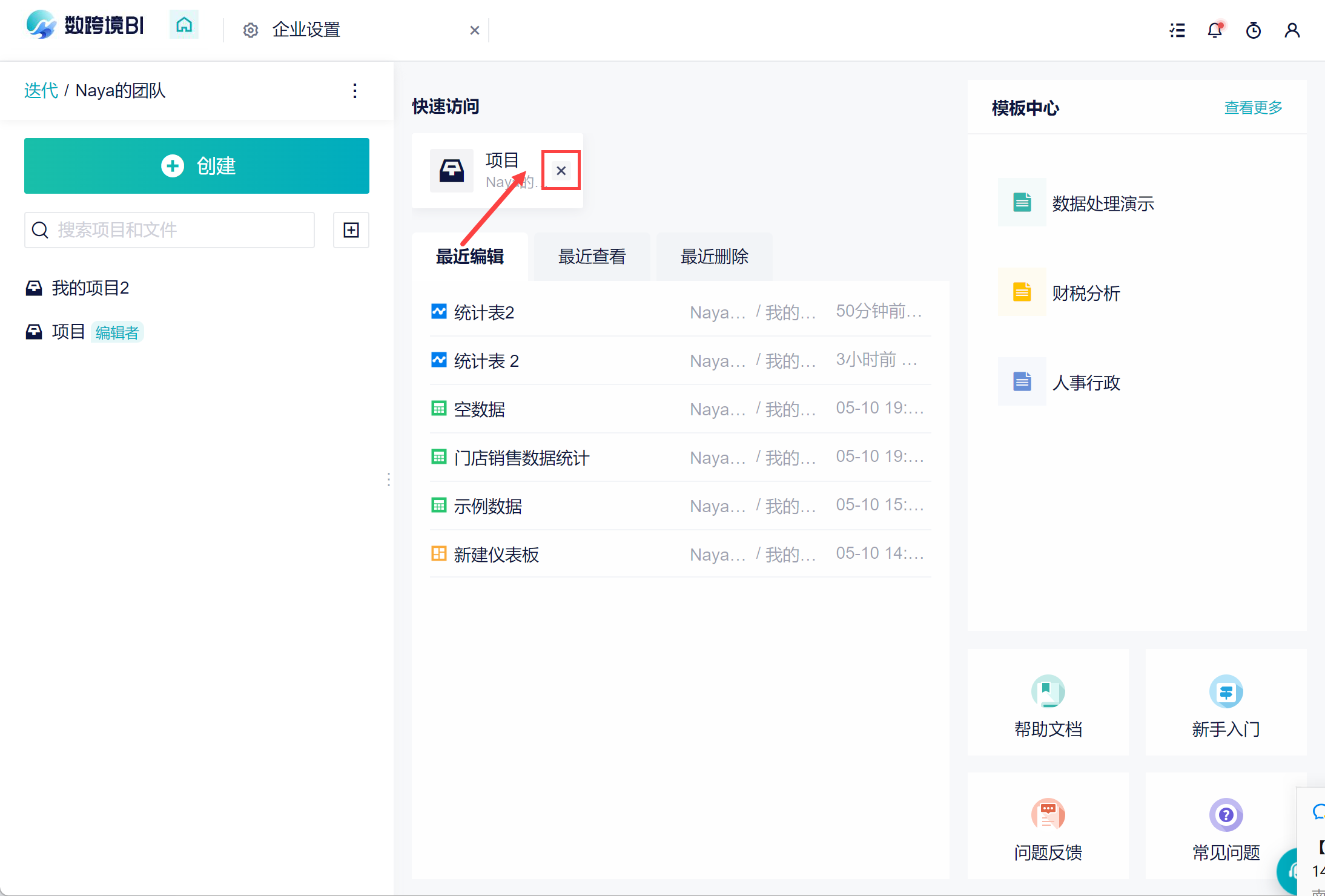The image size is (1325, 896).
Task: Click the 搜索项目和文件 search field
Action: coord(182,230)
